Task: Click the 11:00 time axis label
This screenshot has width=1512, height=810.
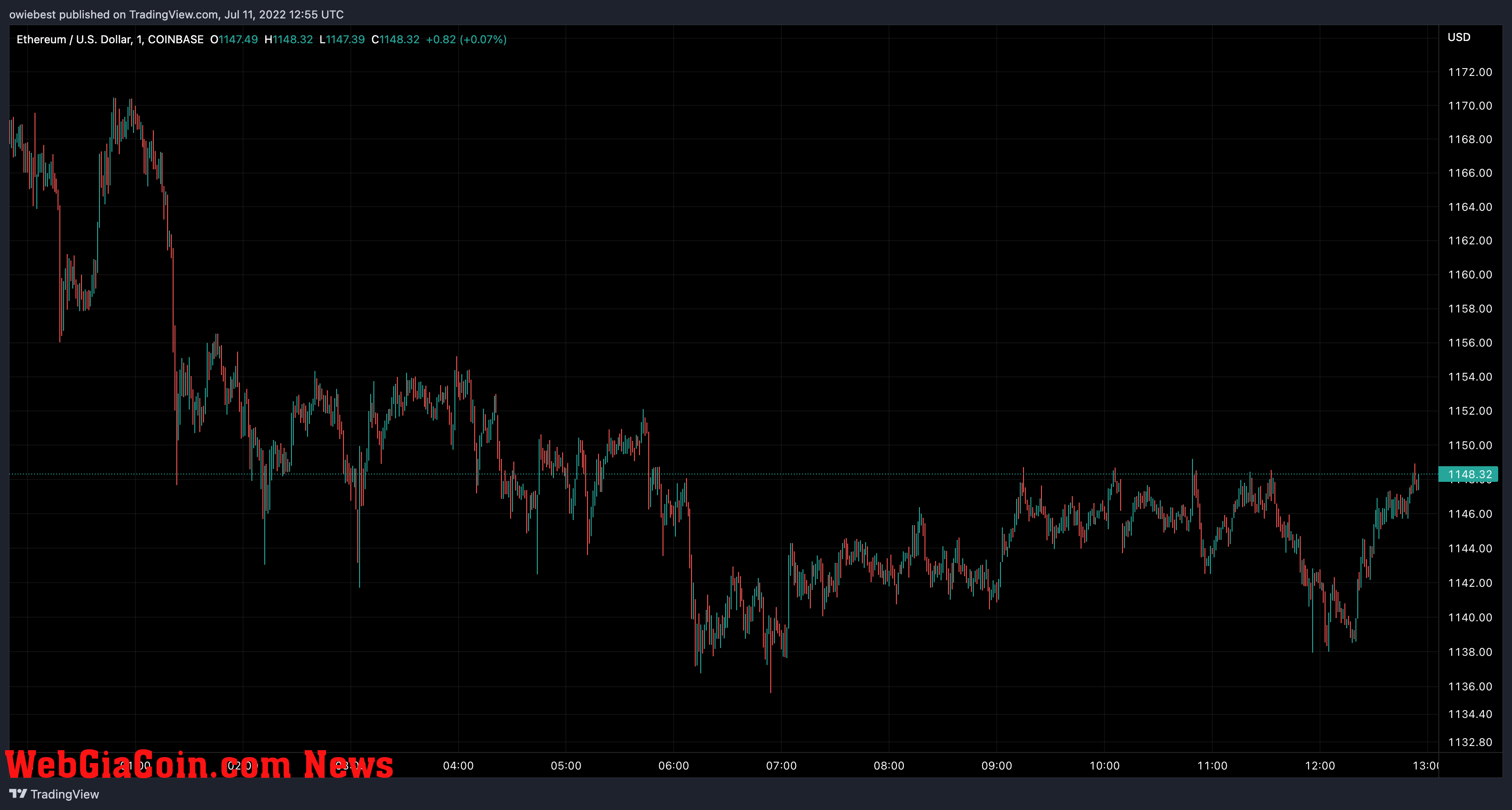Action: pyautogui.click(x=1212, y=765)
